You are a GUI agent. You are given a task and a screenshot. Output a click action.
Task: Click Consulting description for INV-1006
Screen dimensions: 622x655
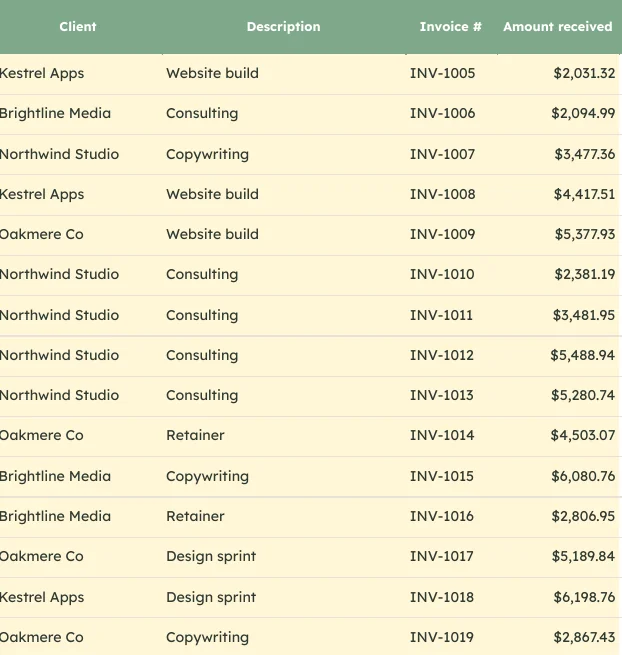click(x=202, y=114)
